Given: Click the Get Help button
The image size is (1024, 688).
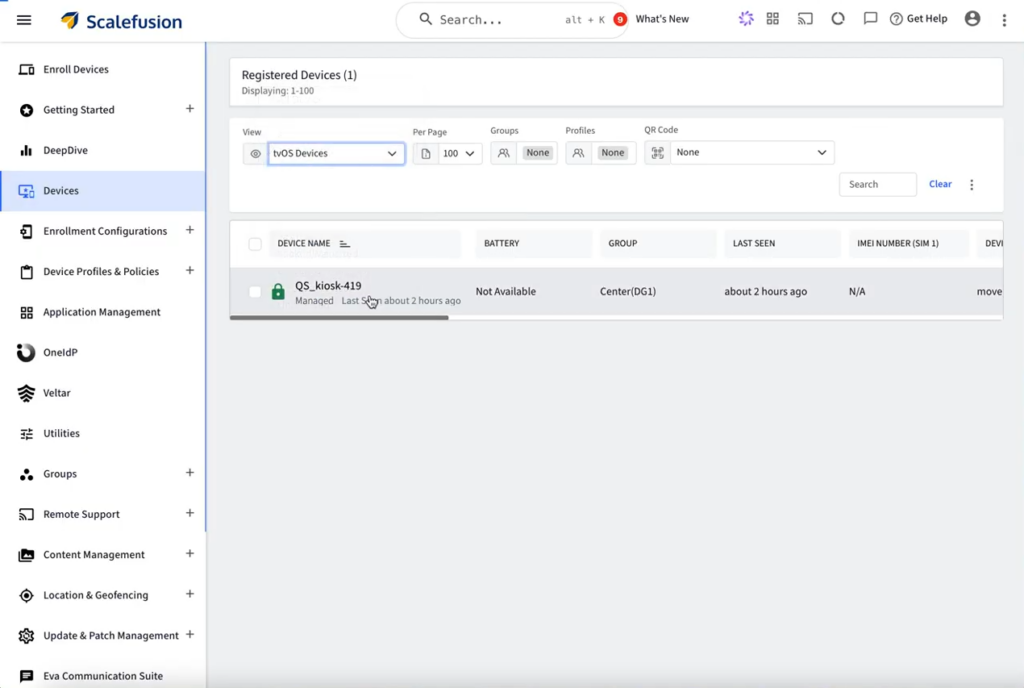Looking at the screenshot, I should (919, 19).
